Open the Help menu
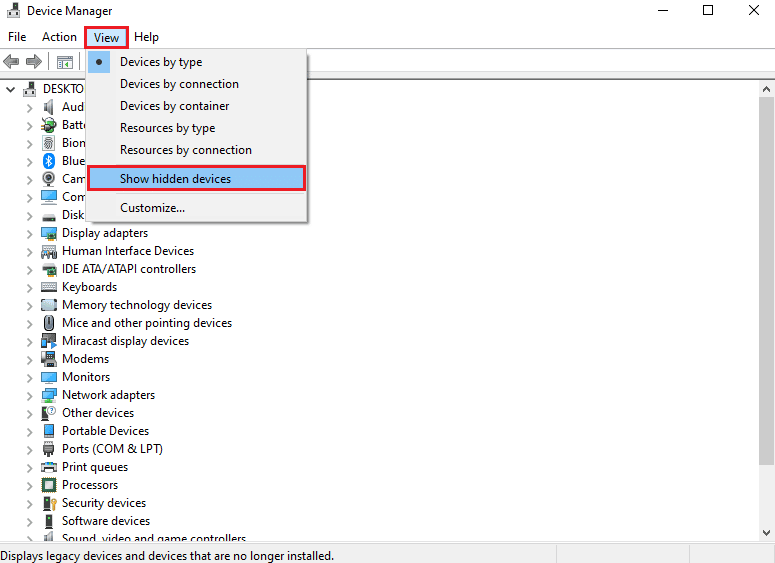This screenshot has width=775, height=563. 146,37
